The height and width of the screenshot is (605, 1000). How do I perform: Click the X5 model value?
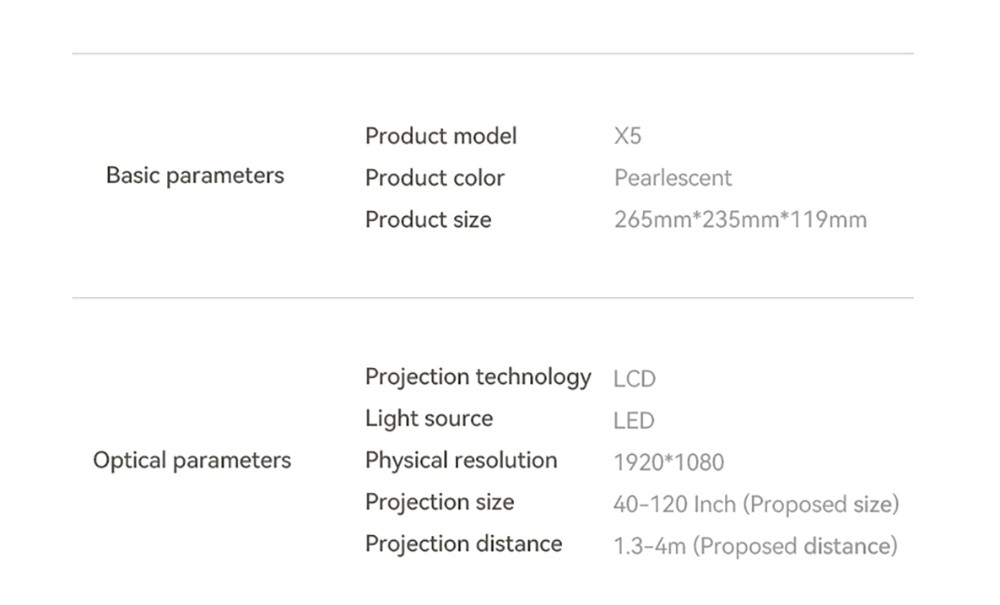click(628, 136)
